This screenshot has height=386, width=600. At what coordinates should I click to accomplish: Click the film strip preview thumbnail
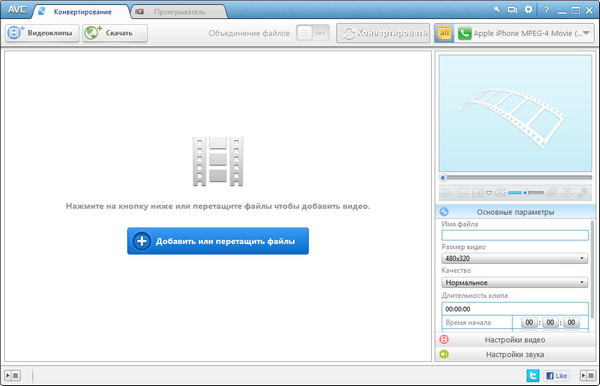click(x=515, y=113)
